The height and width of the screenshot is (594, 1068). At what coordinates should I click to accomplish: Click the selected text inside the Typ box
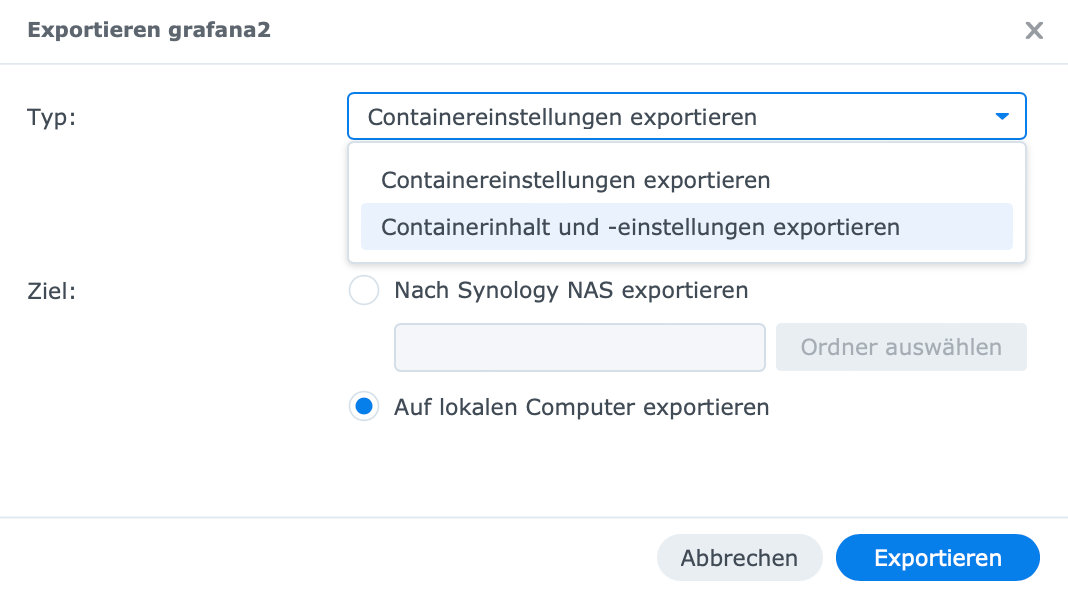562,117
